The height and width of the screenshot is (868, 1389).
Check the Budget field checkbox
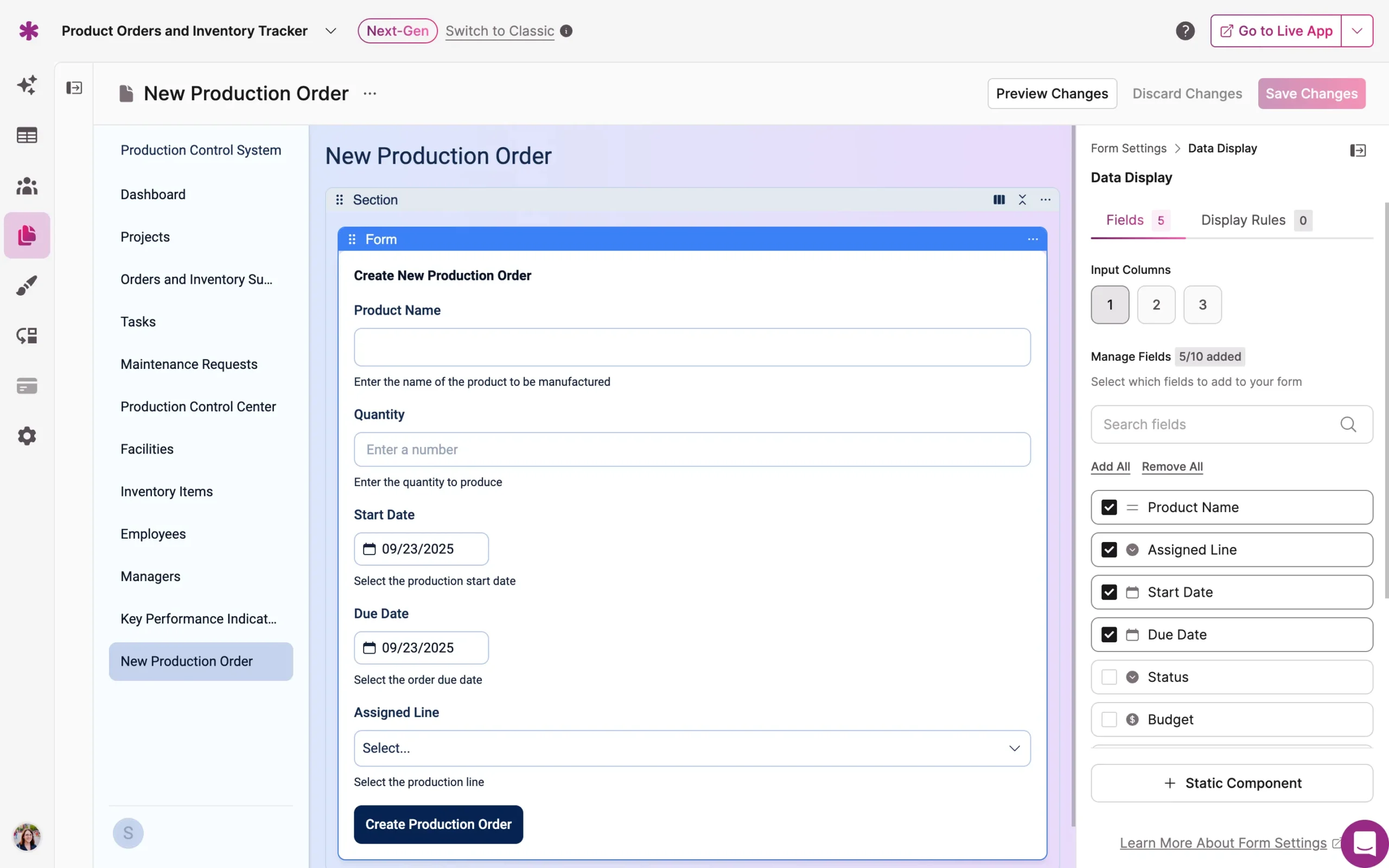click(1109, 720)
